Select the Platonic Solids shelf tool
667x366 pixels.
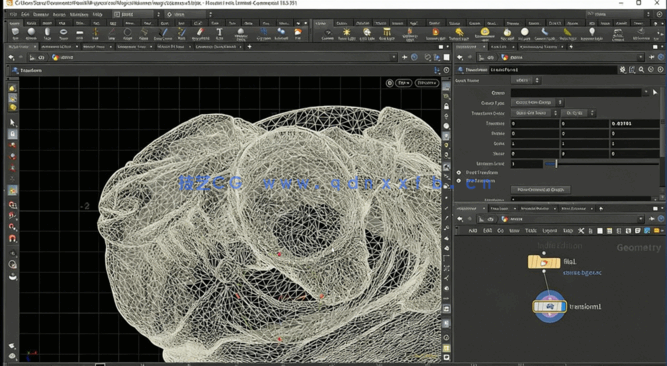click(241, 33)
